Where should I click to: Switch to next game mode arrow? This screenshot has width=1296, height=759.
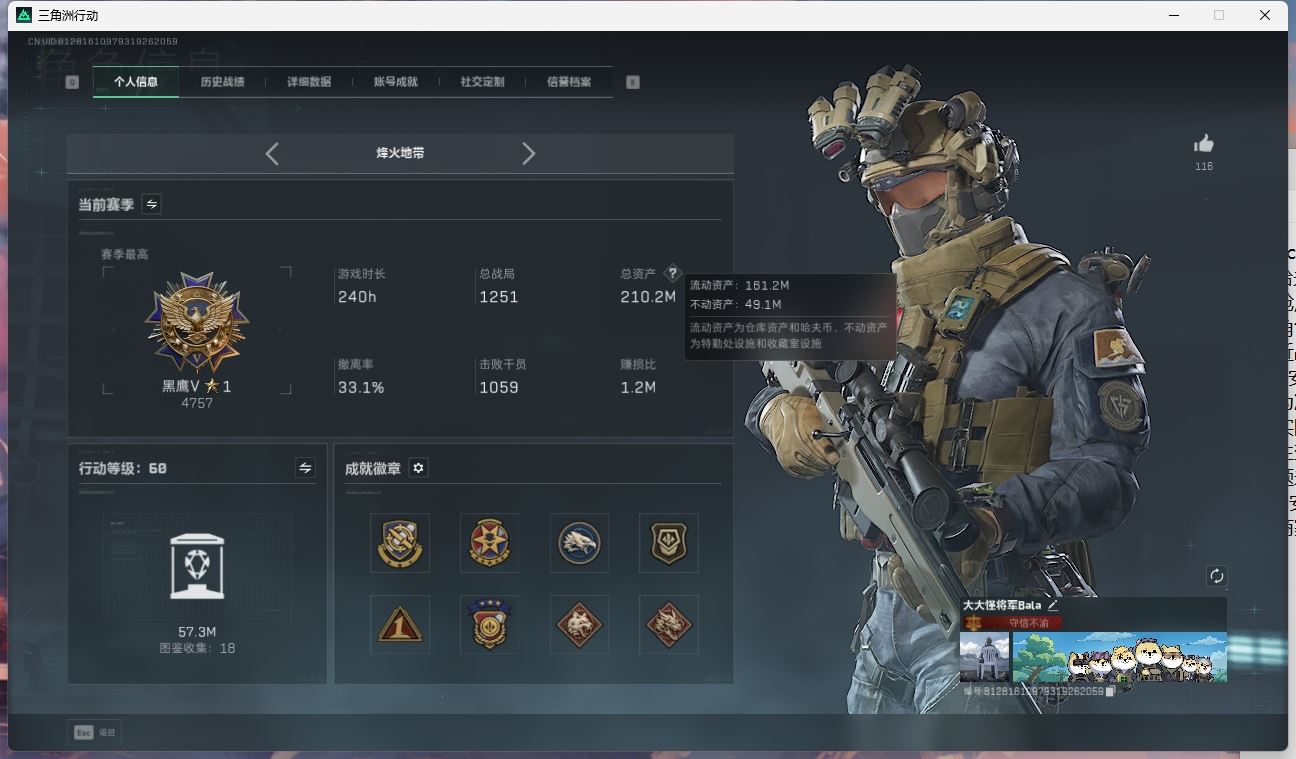click(528, 153)
